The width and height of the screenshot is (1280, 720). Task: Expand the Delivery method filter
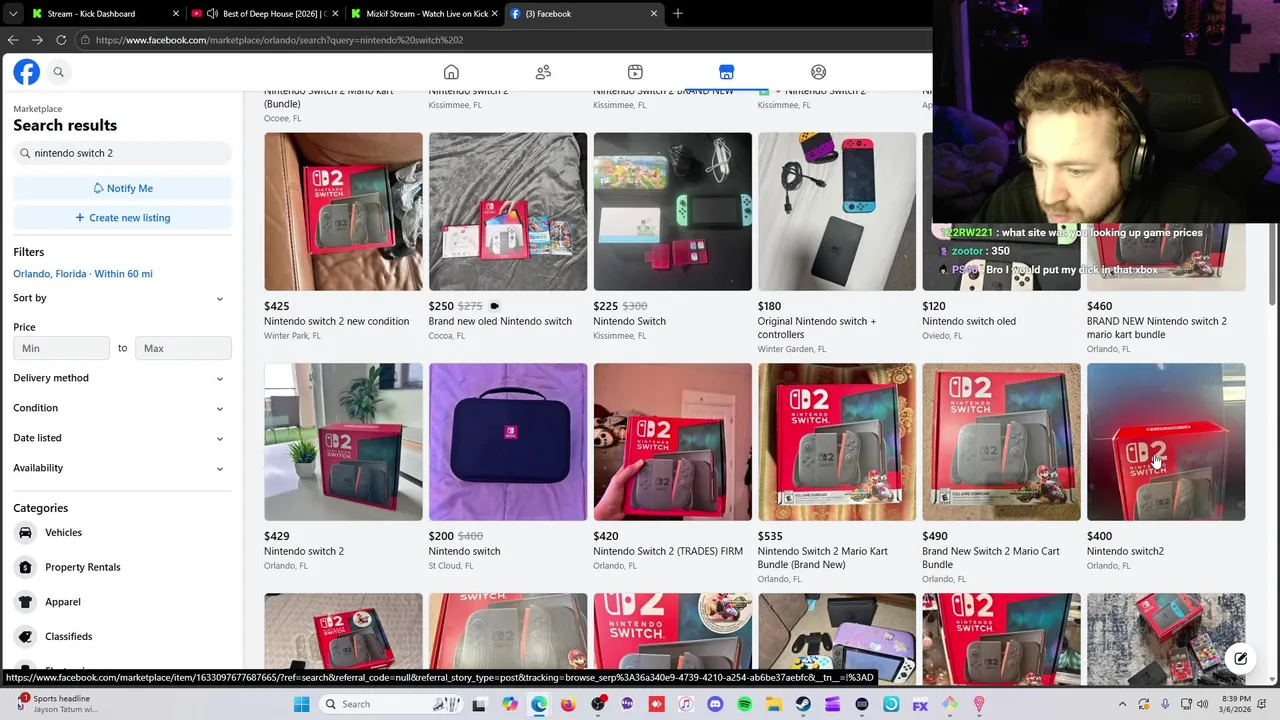(x=122, y=378)
